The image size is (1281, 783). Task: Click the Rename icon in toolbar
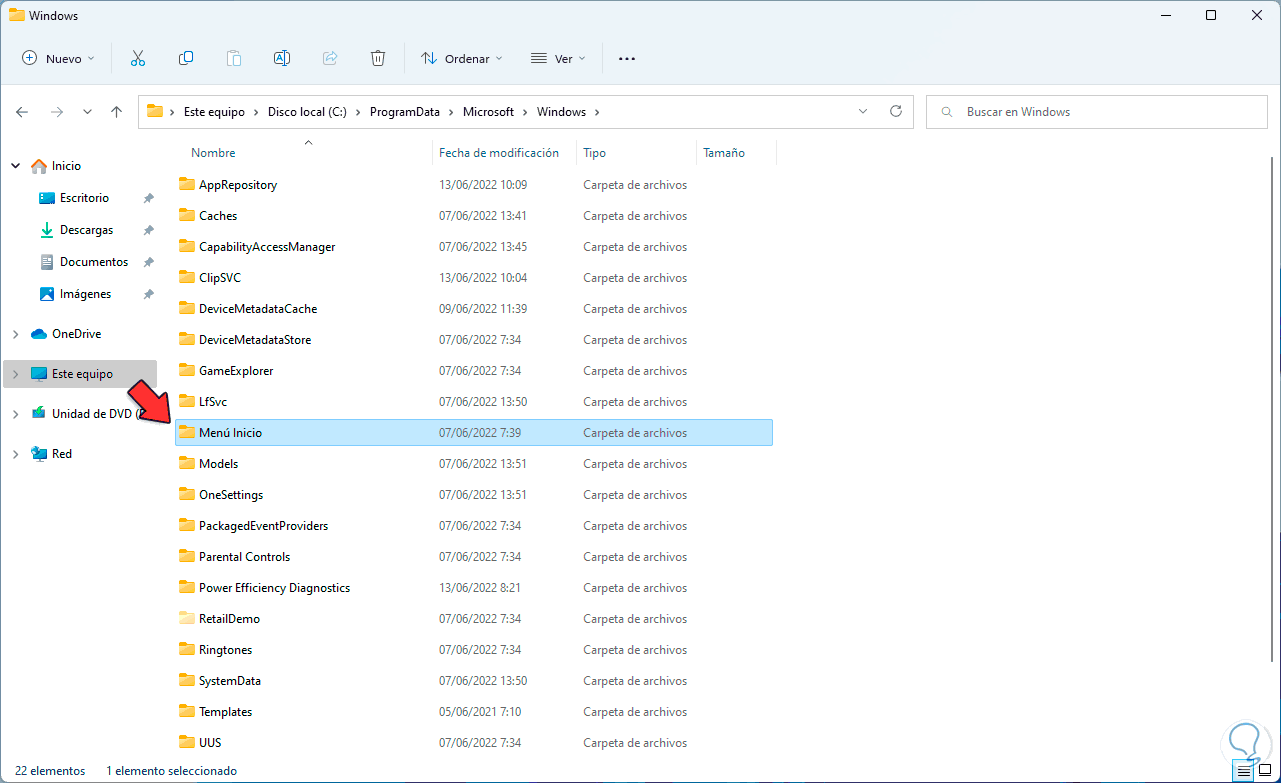282,58
